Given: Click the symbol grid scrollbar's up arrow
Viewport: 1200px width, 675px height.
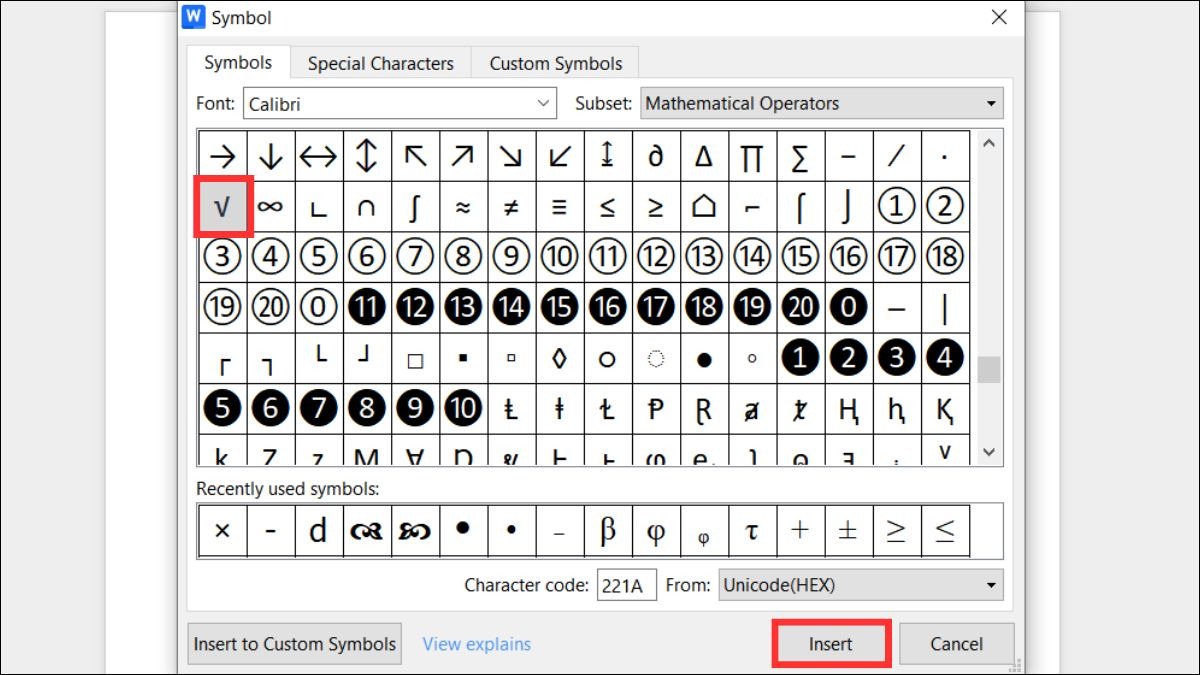Looking at the screenshot, I should (989, 143).
